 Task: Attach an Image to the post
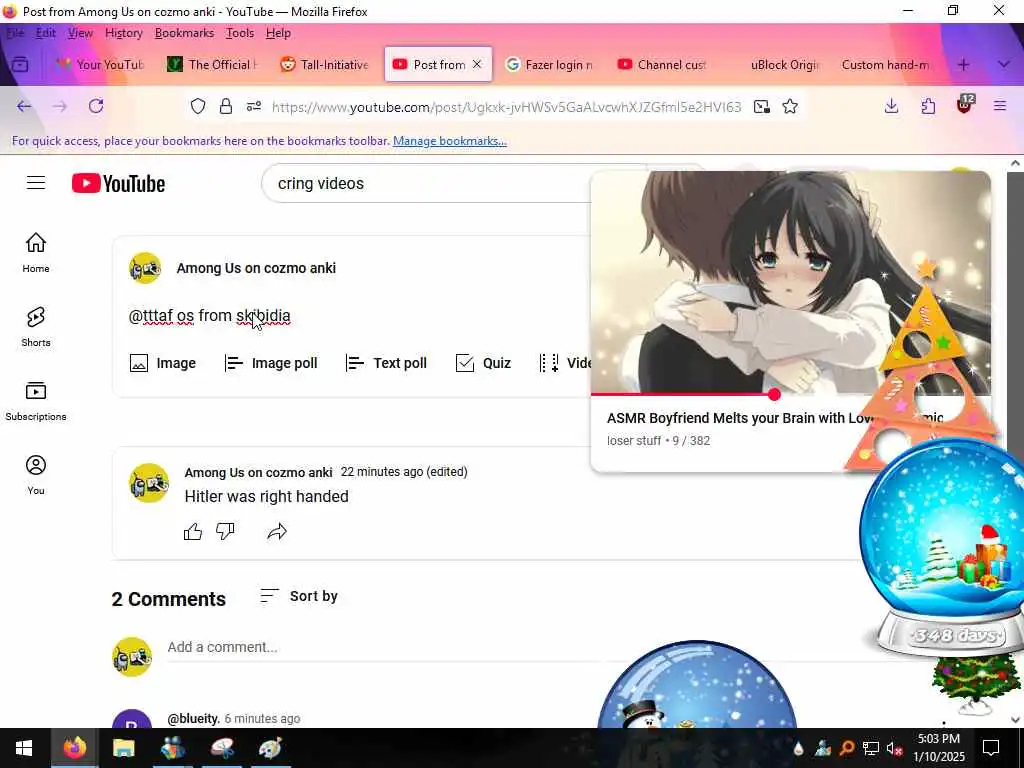[163, 363]
